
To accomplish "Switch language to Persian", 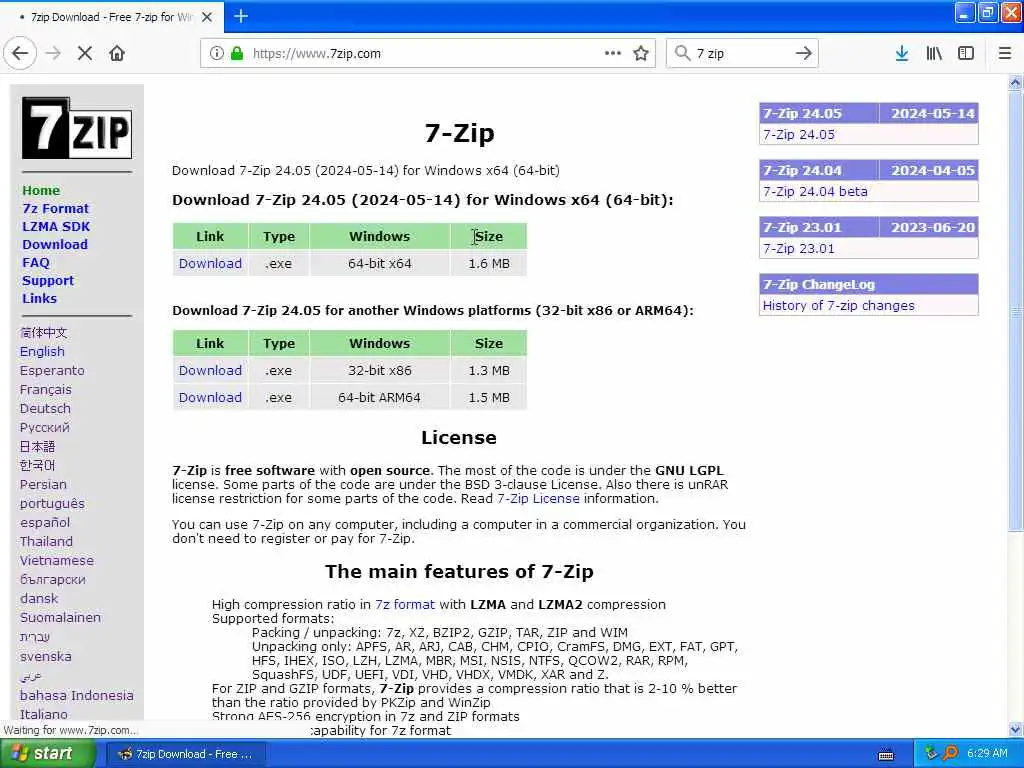I will [42, 485].
